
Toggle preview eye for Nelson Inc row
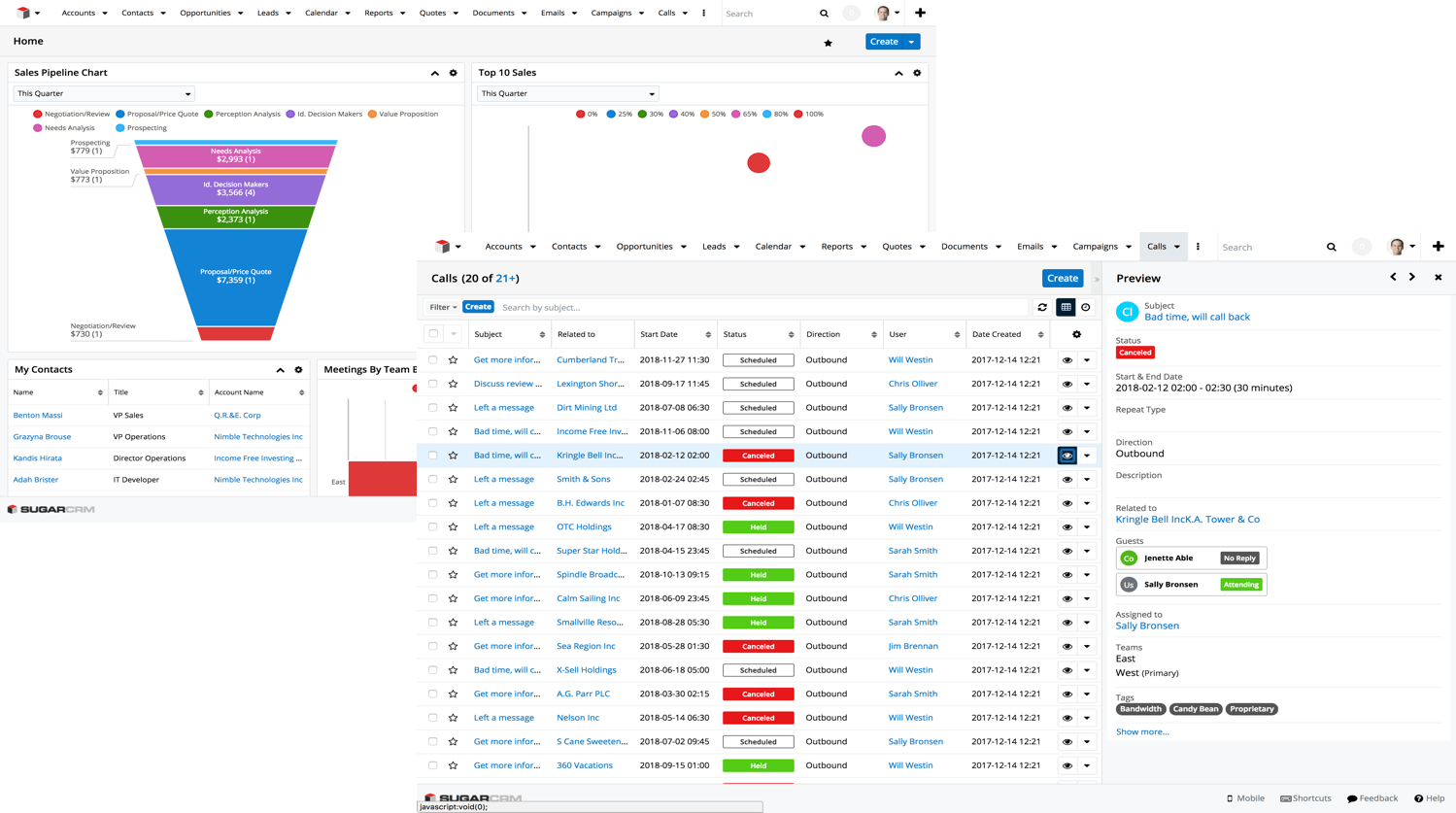[1067, 718]
